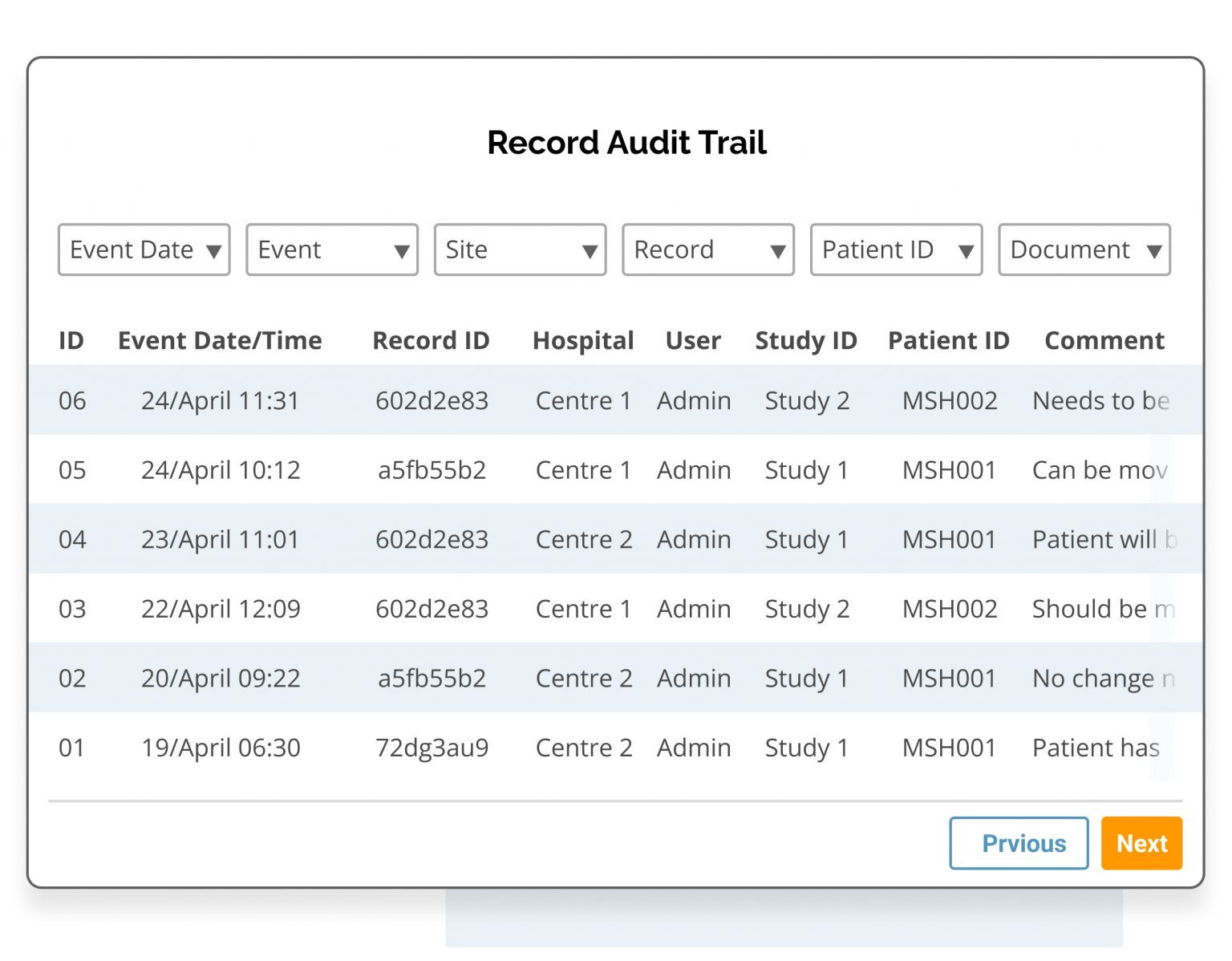Click the Patient ID column header

(948, 340)
